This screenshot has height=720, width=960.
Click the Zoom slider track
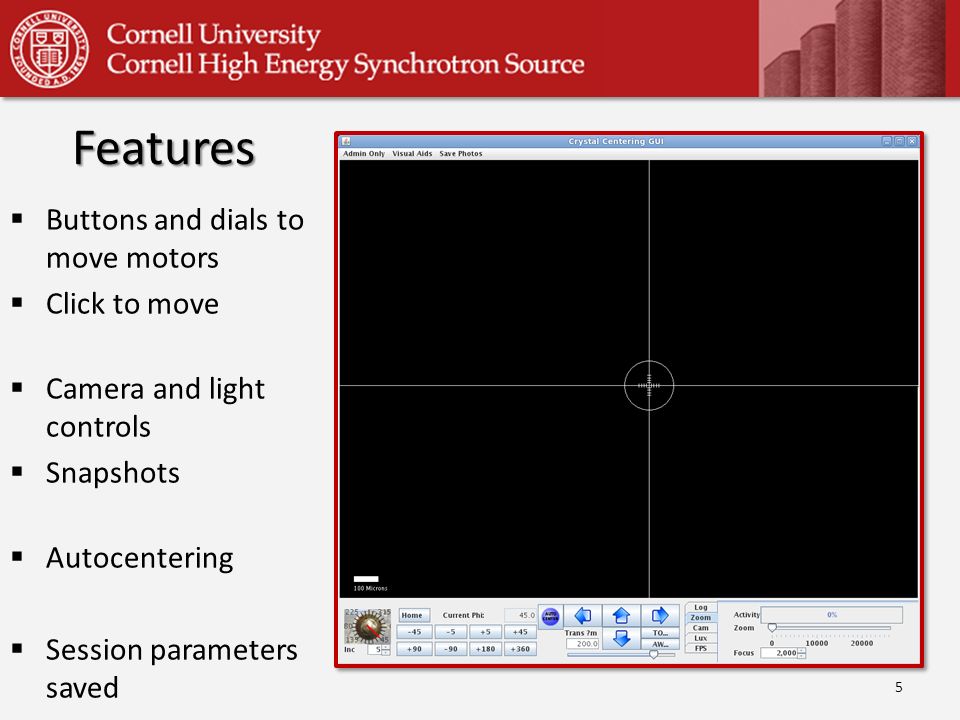coord(831,628)
